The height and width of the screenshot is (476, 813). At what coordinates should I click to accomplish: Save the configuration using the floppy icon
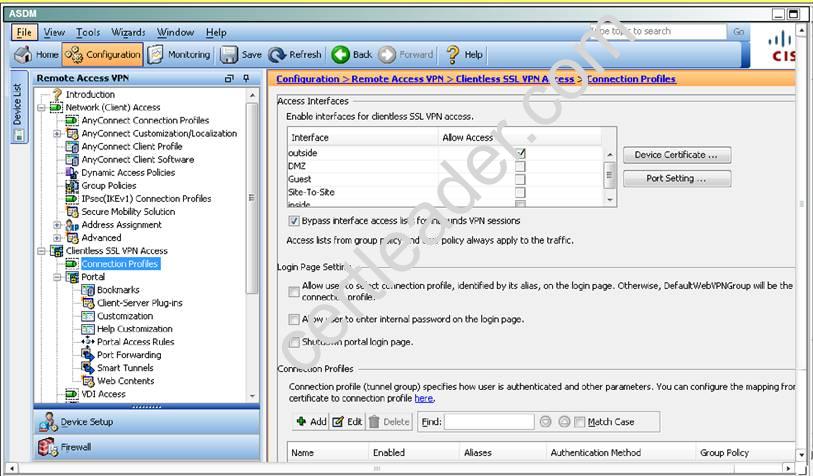click(241, 54)
